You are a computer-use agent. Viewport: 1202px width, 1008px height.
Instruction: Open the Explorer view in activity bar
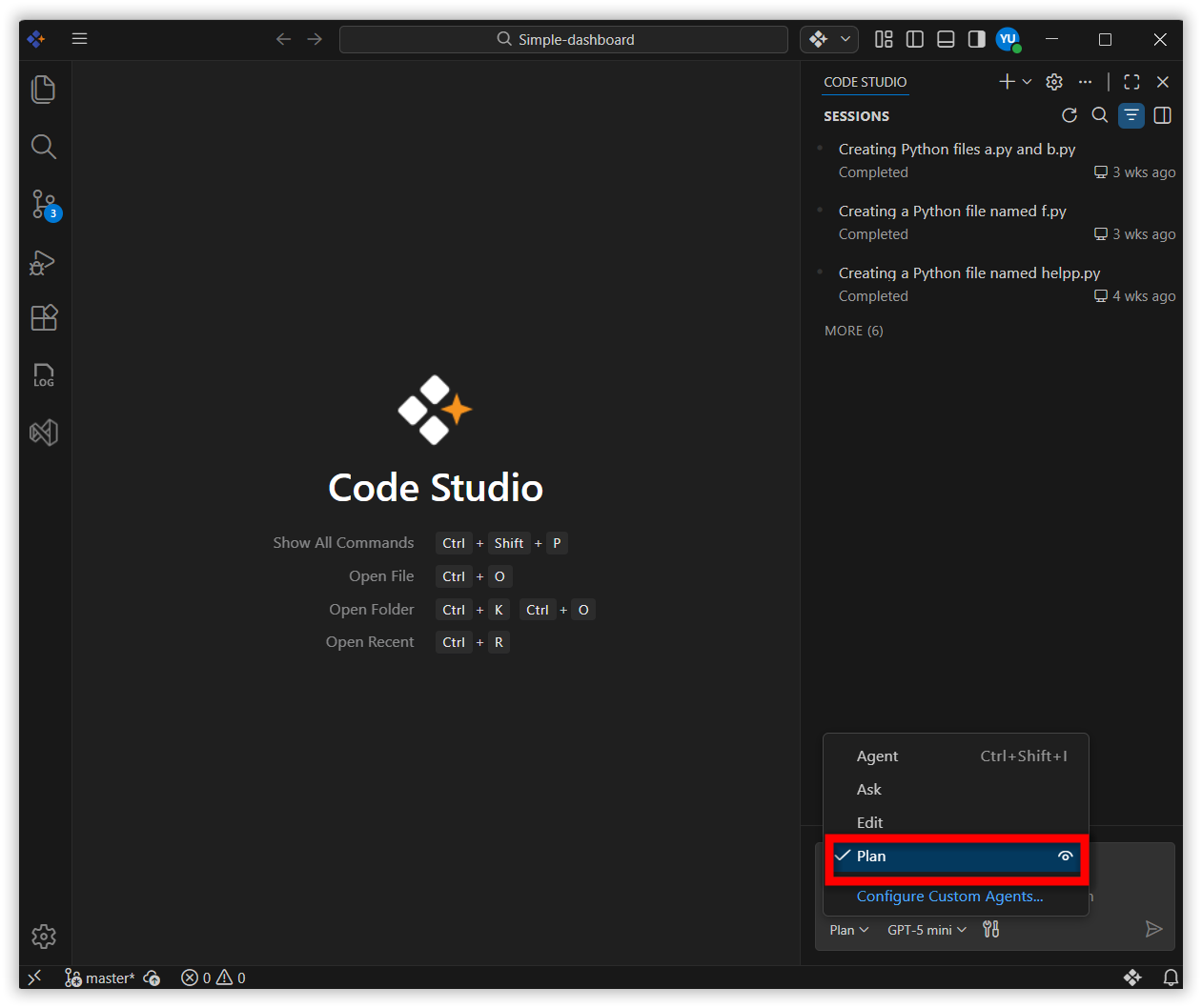(x=44, y=90)
